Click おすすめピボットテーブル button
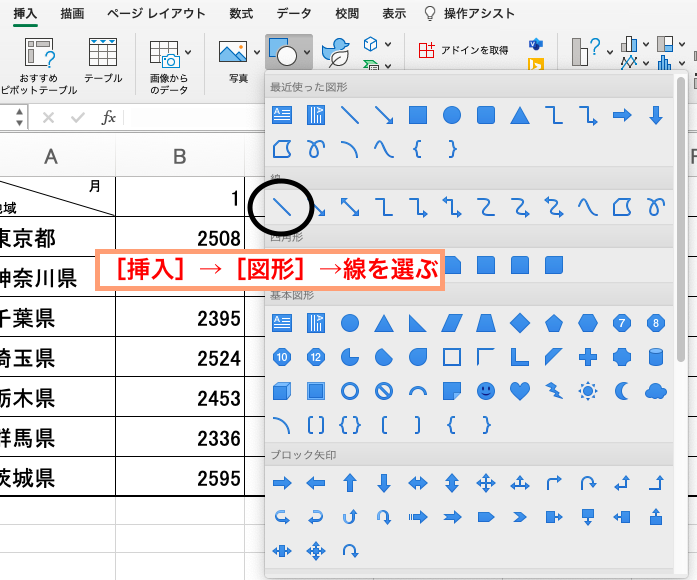The height and width of the screenshot is (580, 697). pyautogui.click(x=39, y=66)
